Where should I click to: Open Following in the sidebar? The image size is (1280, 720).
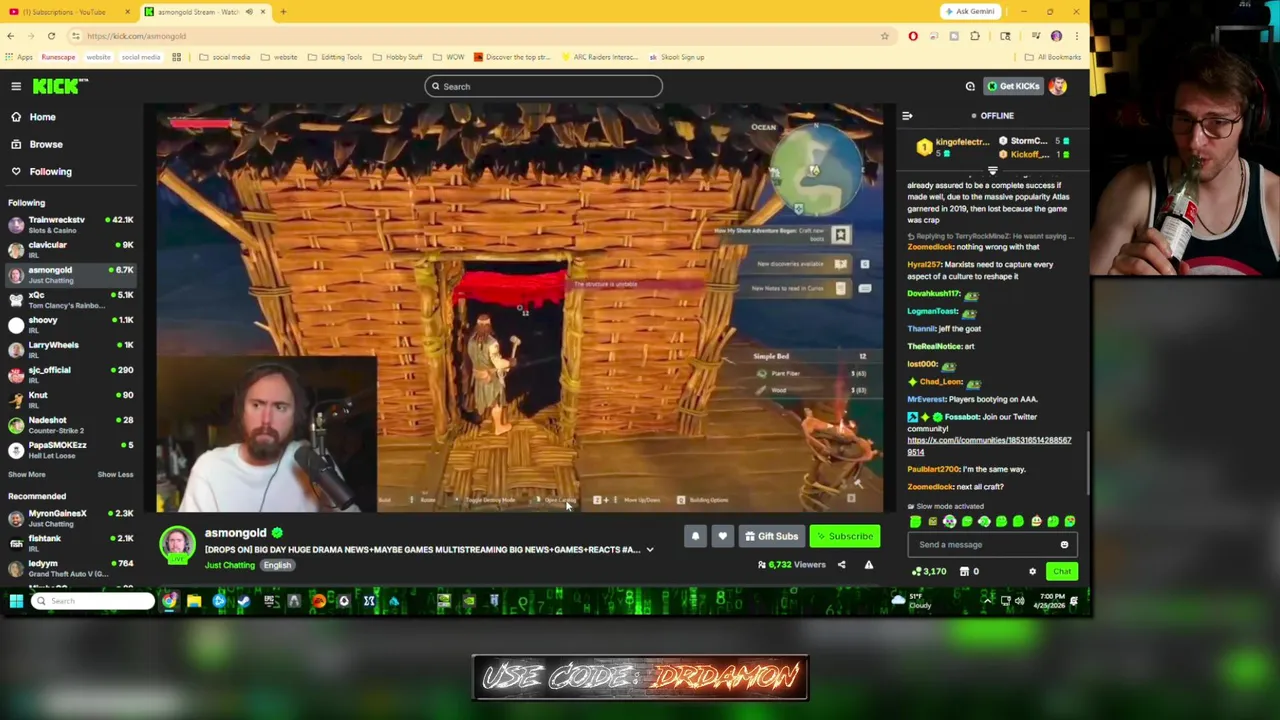pyautogui.click(x=50, y=171)
